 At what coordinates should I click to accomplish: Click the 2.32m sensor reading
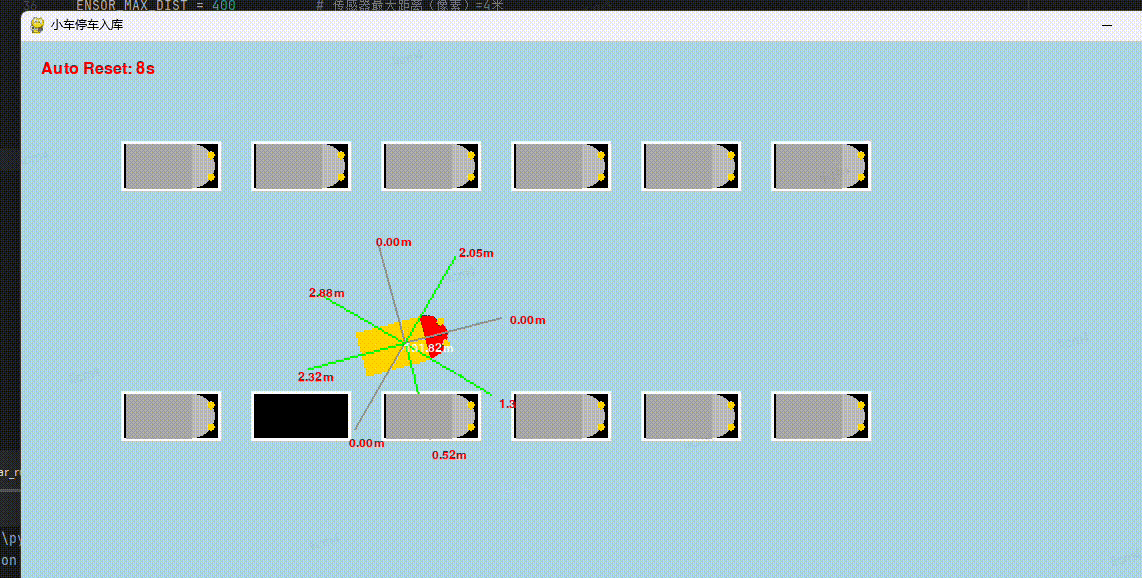316,377
